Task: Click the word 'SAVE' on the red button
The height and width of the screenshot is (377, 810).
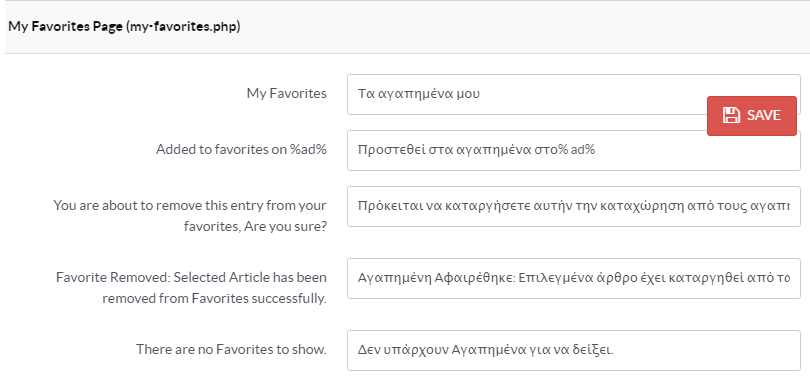Action: (764, 115)
